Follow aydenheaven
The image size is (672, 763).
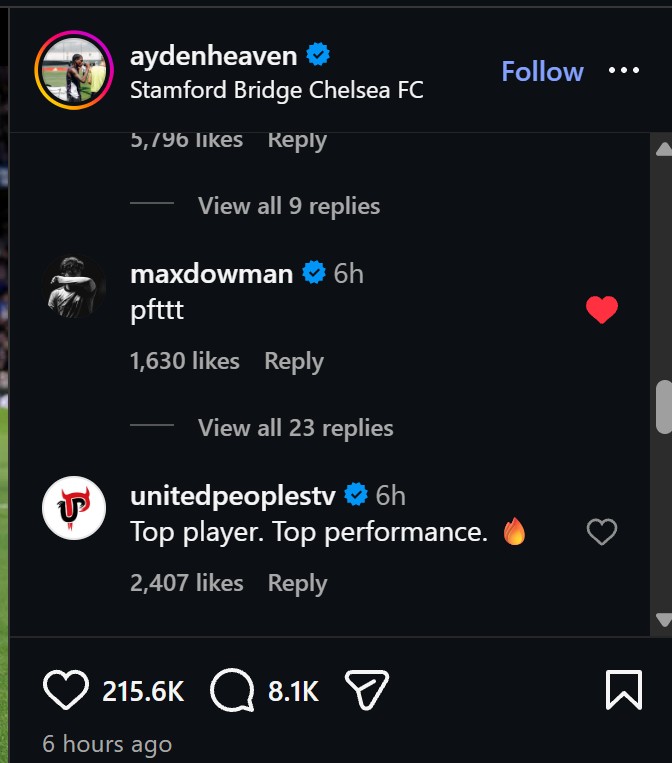click(542, 72)
